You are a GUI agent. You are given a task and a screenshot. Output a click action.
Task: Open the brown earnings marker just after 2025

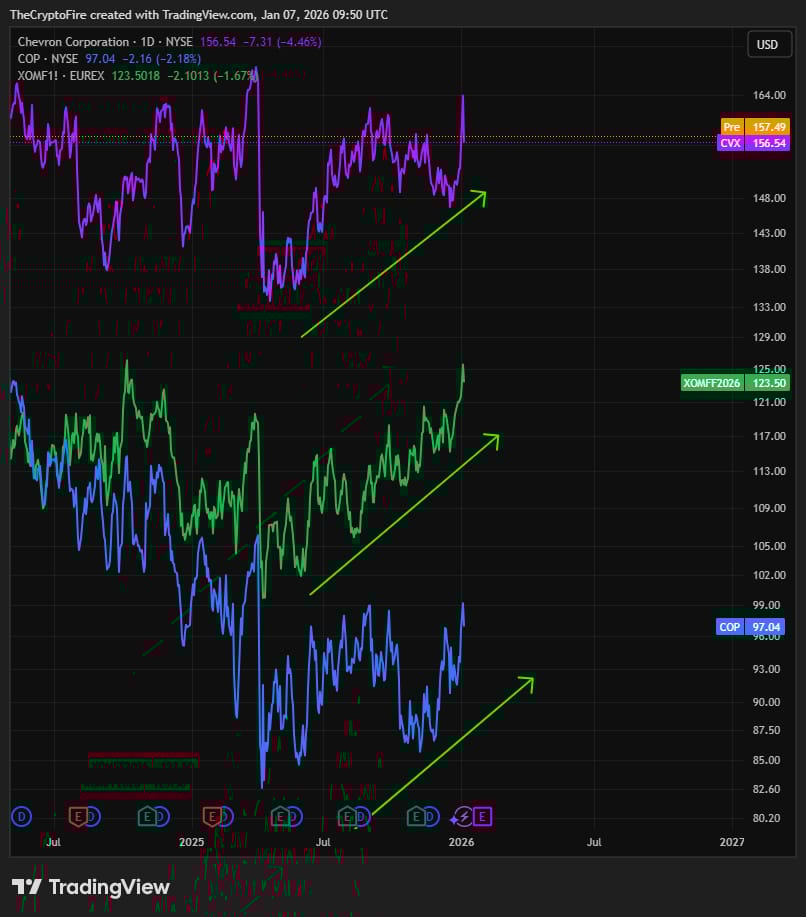tap(212, 816)
